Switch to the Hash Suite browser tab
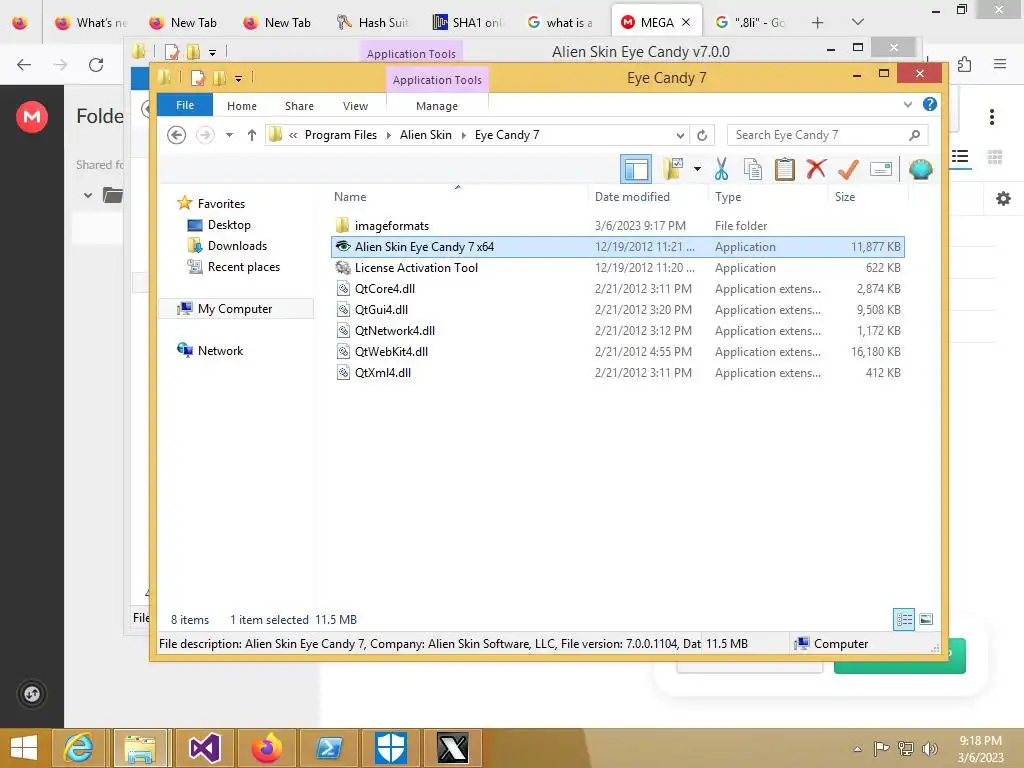The height and width of the screenshot is (768, 1024). (372, 23)
